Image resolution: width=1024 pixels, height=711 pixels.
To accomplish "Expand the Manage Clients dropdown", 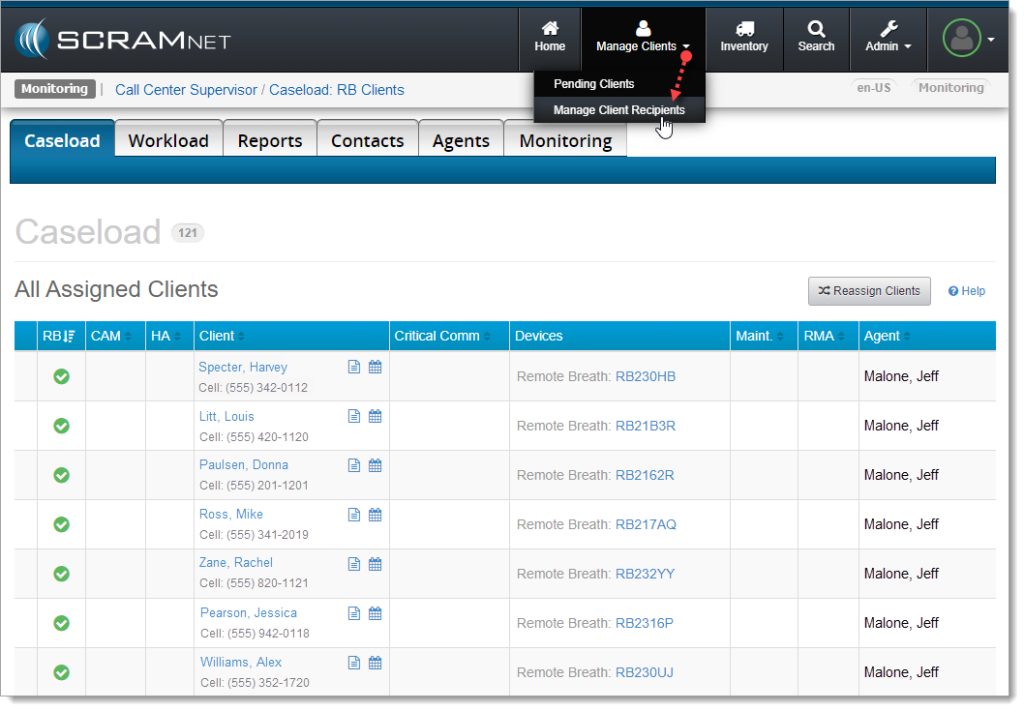I will [643, 37].
